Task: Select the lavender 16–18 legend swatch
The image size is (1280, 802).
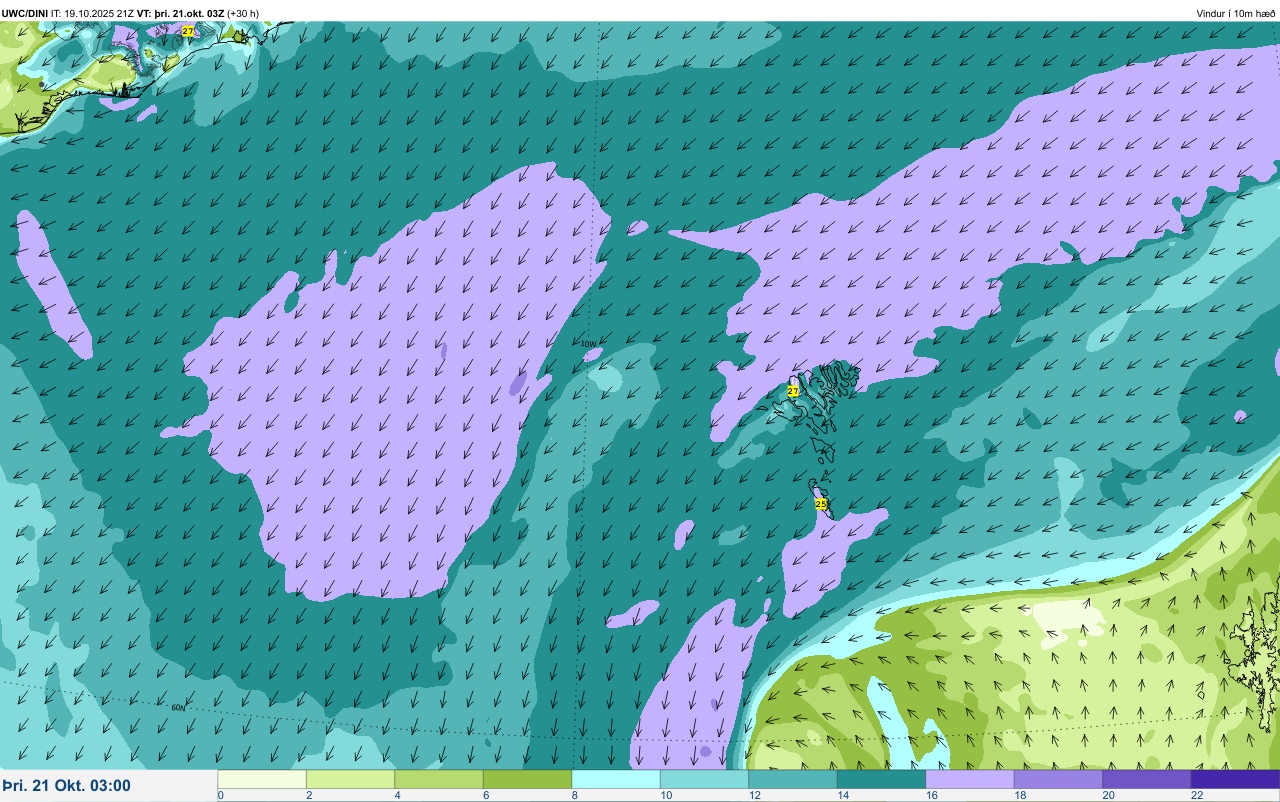Action: click(970, 779)
